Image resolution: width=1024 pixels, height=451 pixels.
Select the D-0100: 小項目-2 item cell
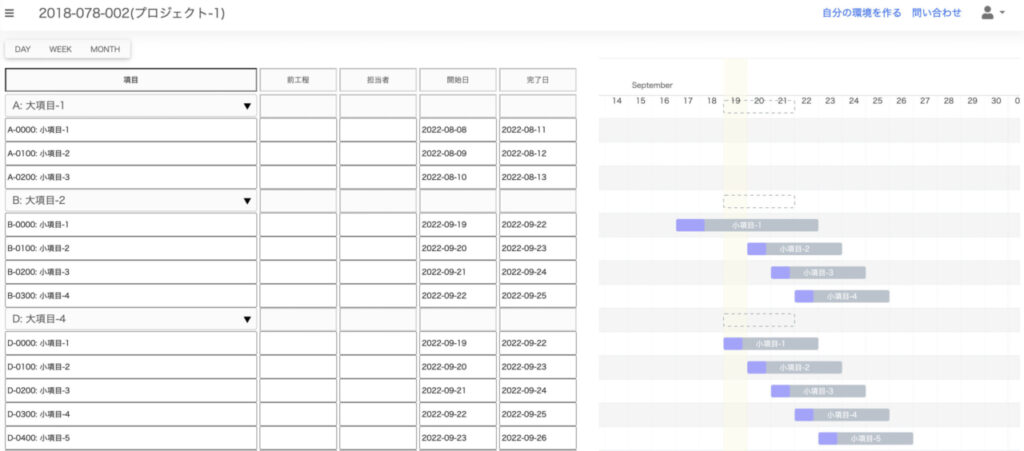[x=131, y=366]
